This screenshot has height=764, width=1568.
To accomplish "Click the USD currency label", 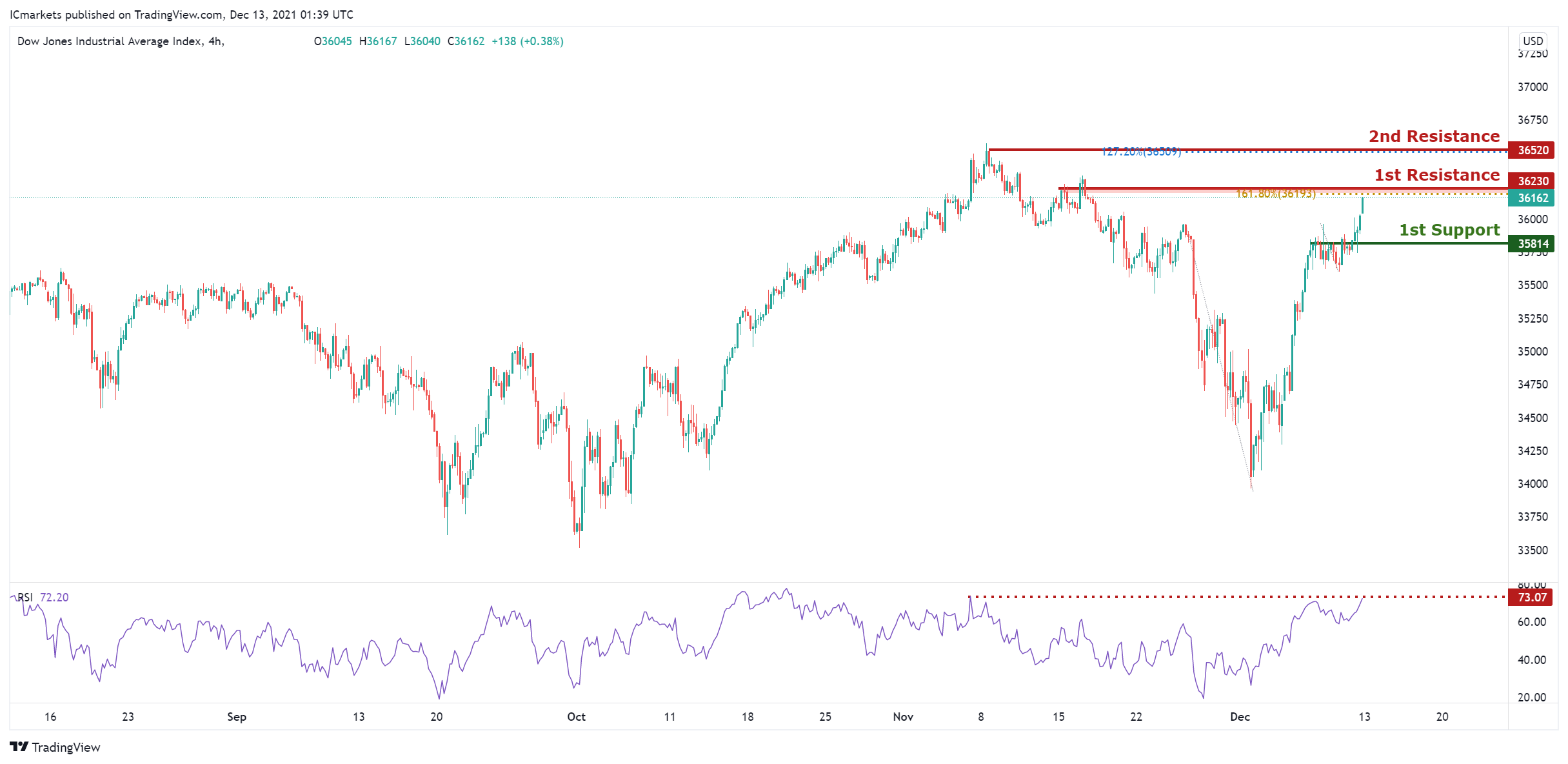I will [x=1533, y=41].
